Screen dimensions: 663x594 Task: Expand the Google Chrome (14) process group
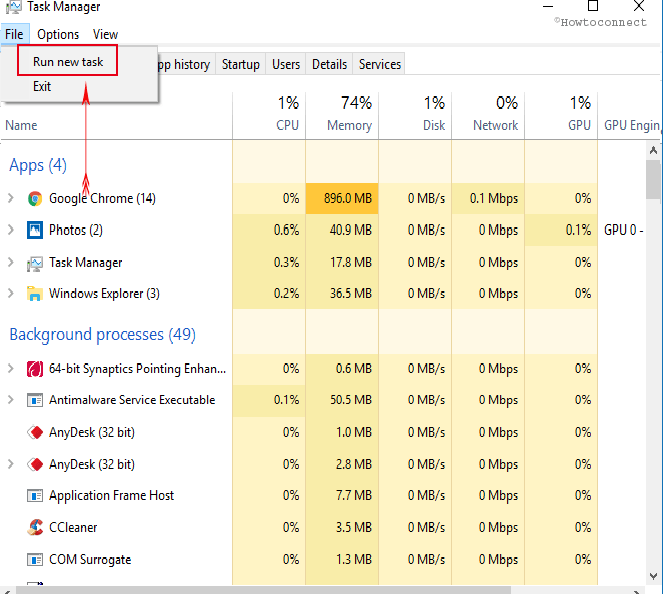tap(11, 198)
